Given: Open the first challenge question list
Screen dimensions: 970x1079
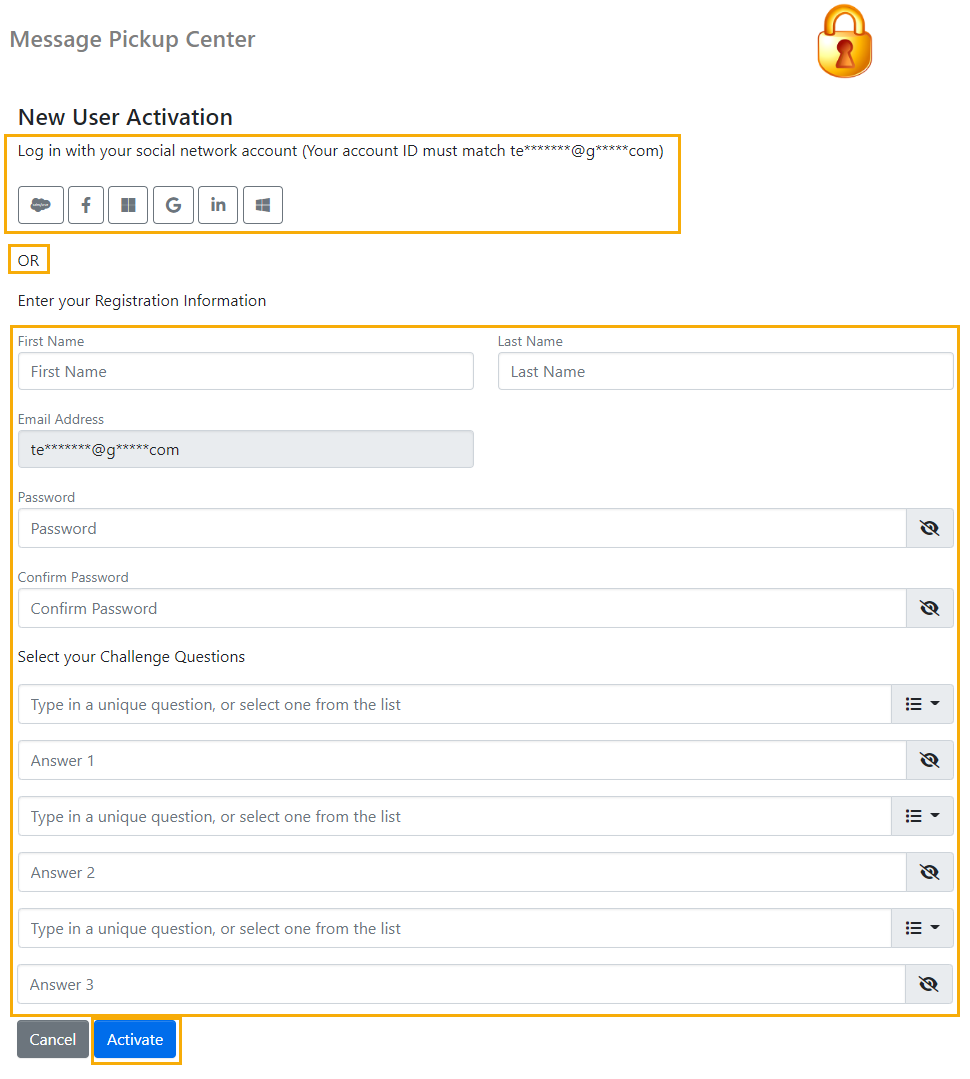Looking at the screenshot, I should pos(922,704).
